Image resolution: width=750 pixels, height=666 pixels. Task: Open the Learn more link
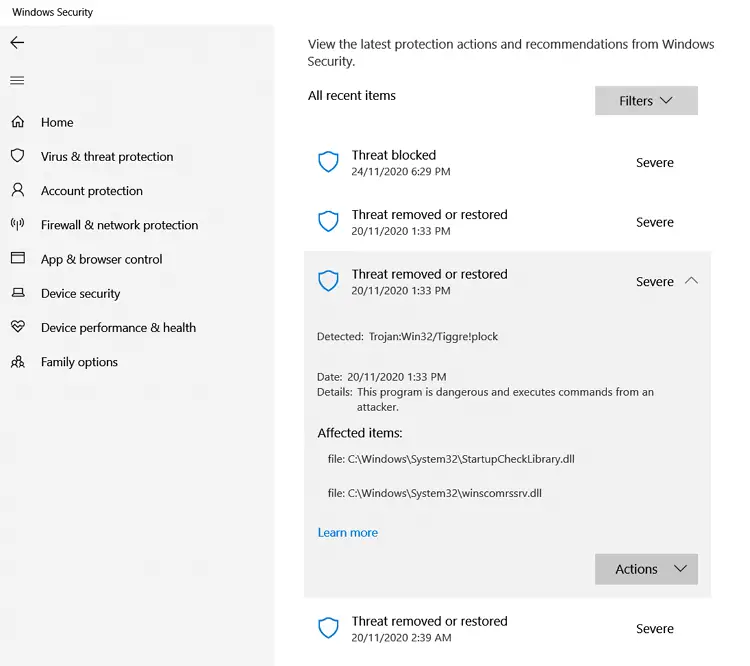348,533
